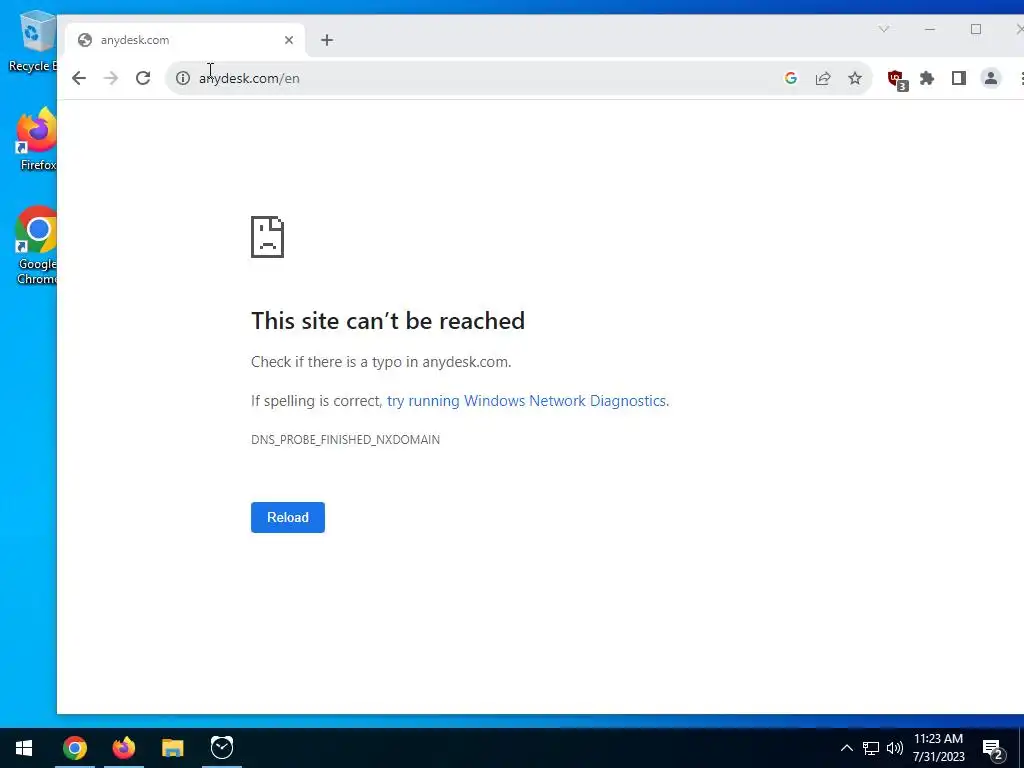
Task: Open the Extensions puzzle icon
Action: [927, 78]
